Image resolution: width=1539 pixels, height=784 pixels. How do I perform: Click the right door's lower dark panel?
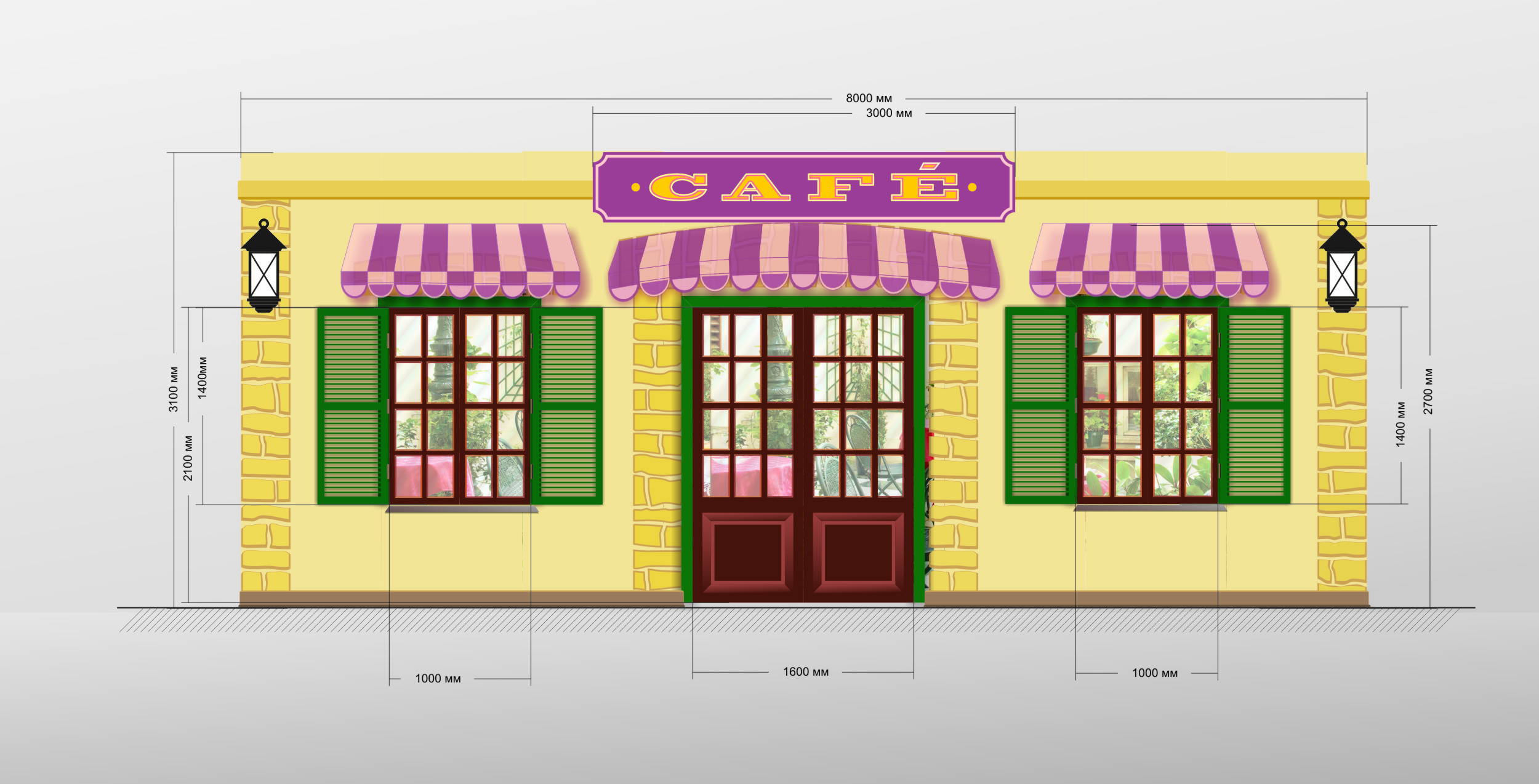pos(858,552)
